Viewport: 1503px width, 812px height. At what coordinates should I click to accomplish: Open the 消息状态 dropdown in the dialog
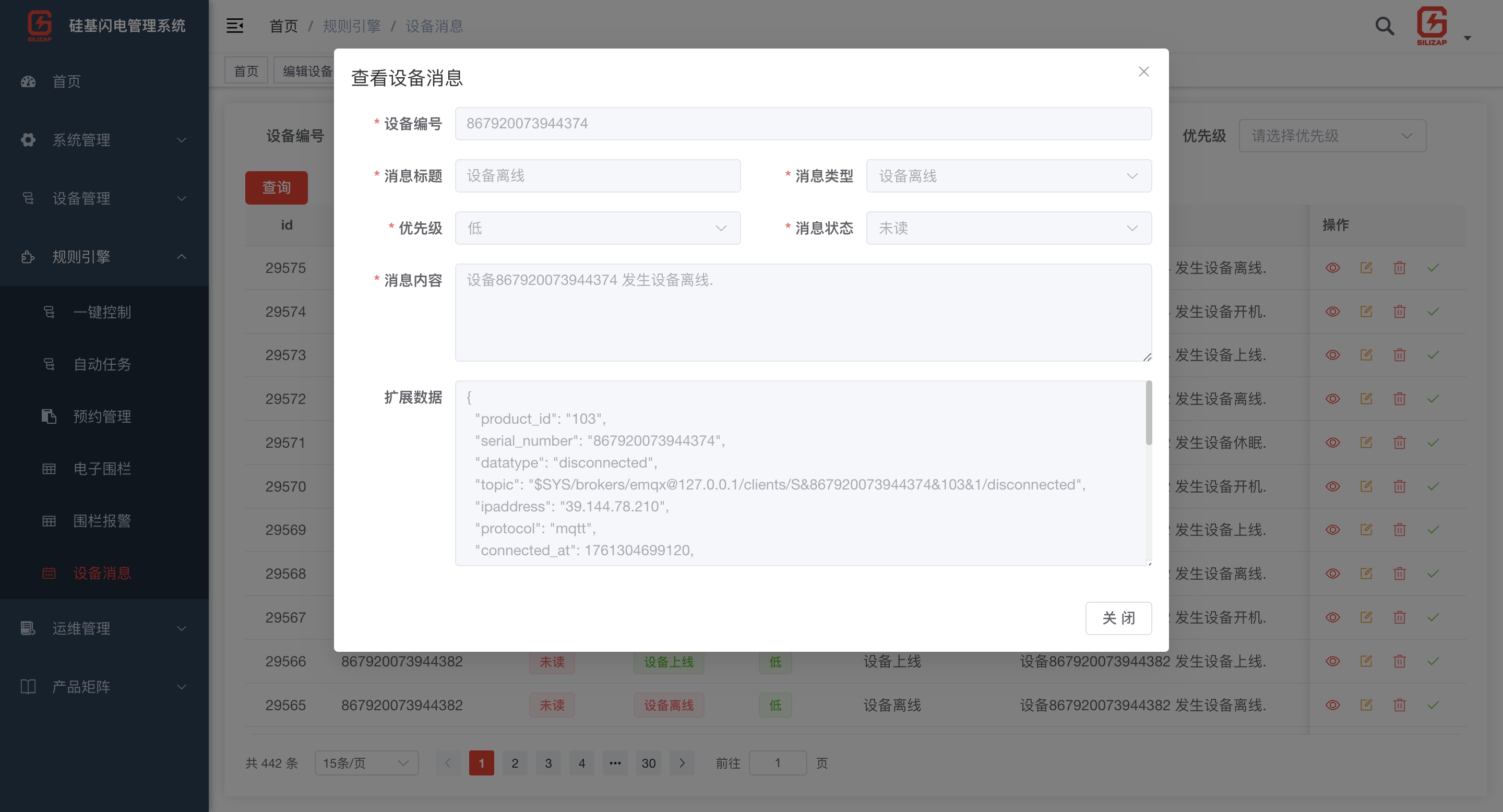click(x=1008, y=228)
